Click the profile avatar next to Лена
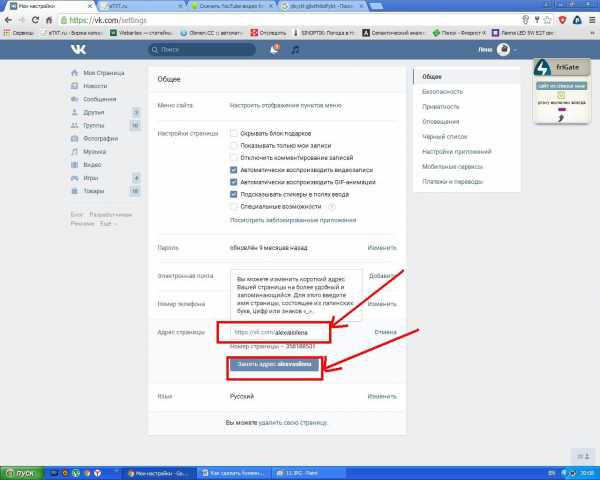 pyautogui.click(x=503, y=49)
